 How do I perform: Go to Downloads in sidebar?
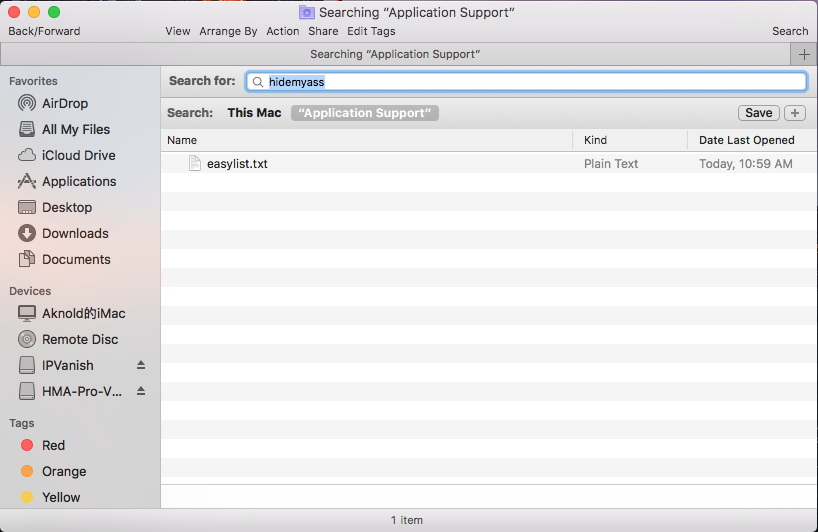tap(75, 233)
